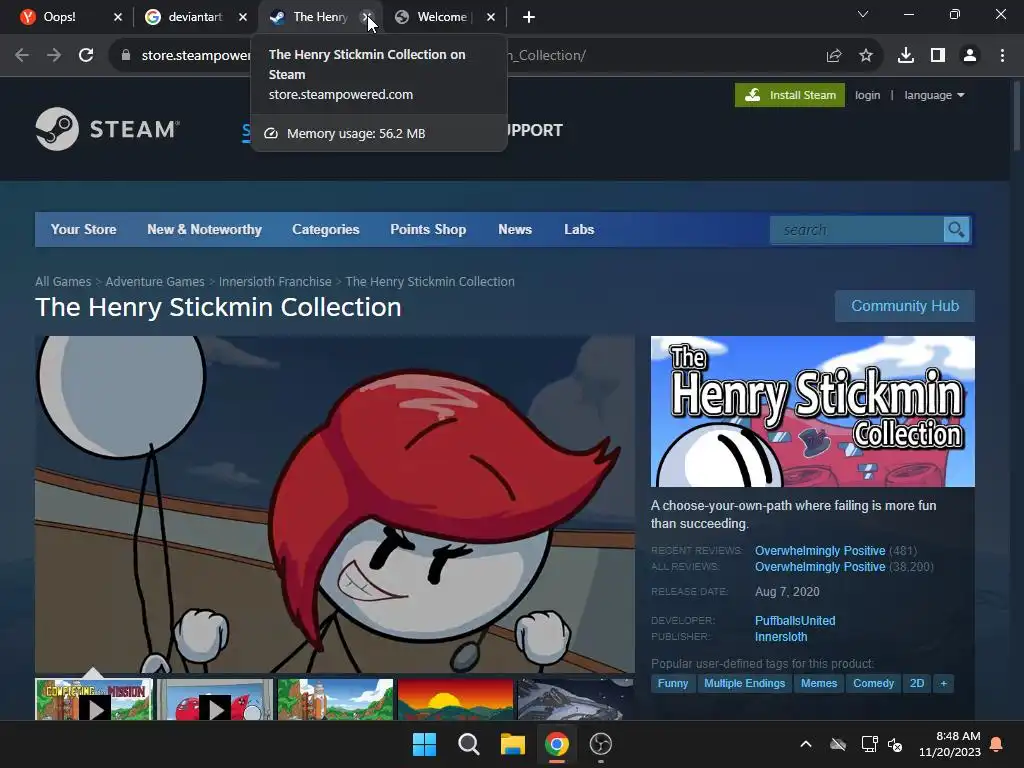This screenshot has width=1024, height=768.
Task: Open the Chrome profile icon
Action: [x=970, y=56]
